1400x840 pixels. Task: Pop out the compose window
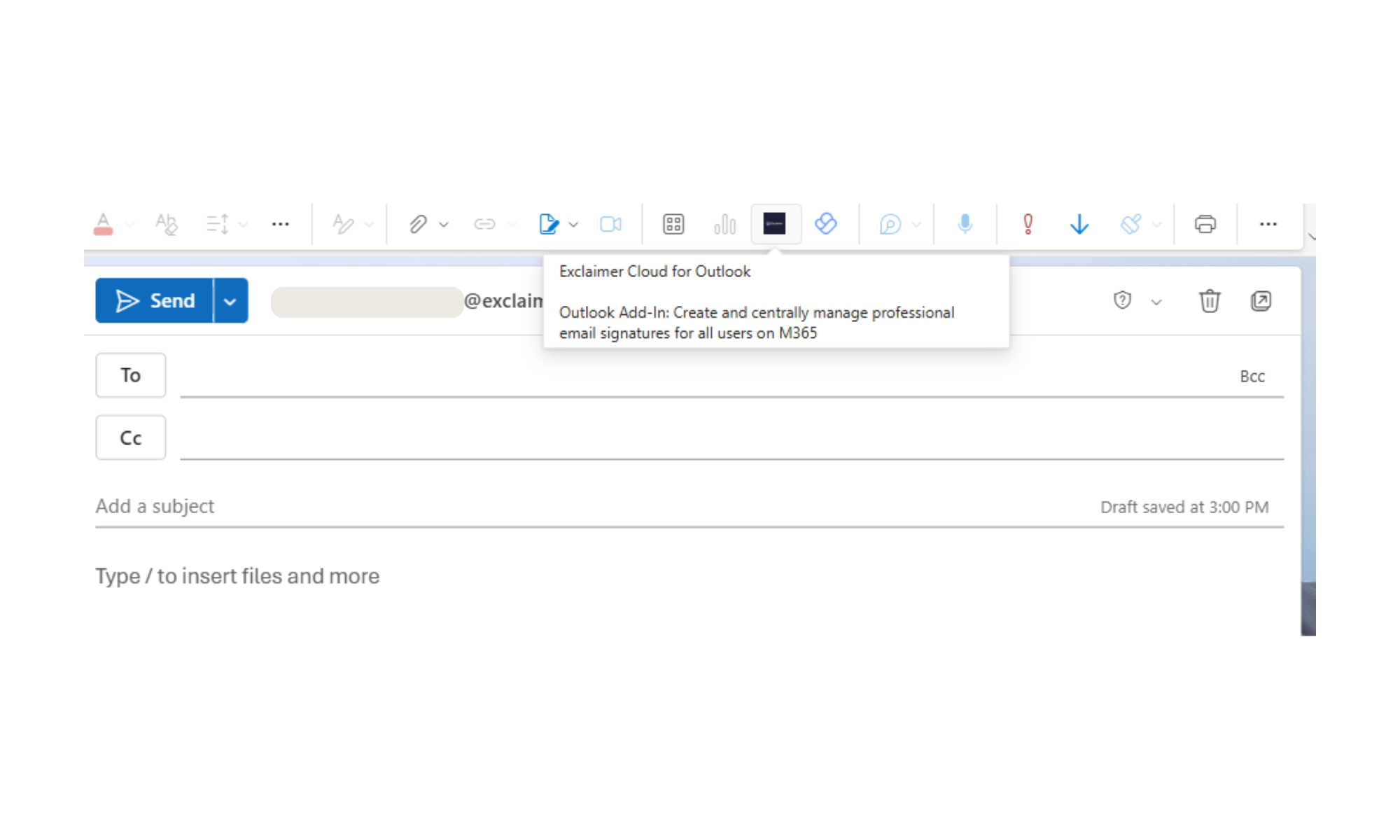[x=1261, y=301]
